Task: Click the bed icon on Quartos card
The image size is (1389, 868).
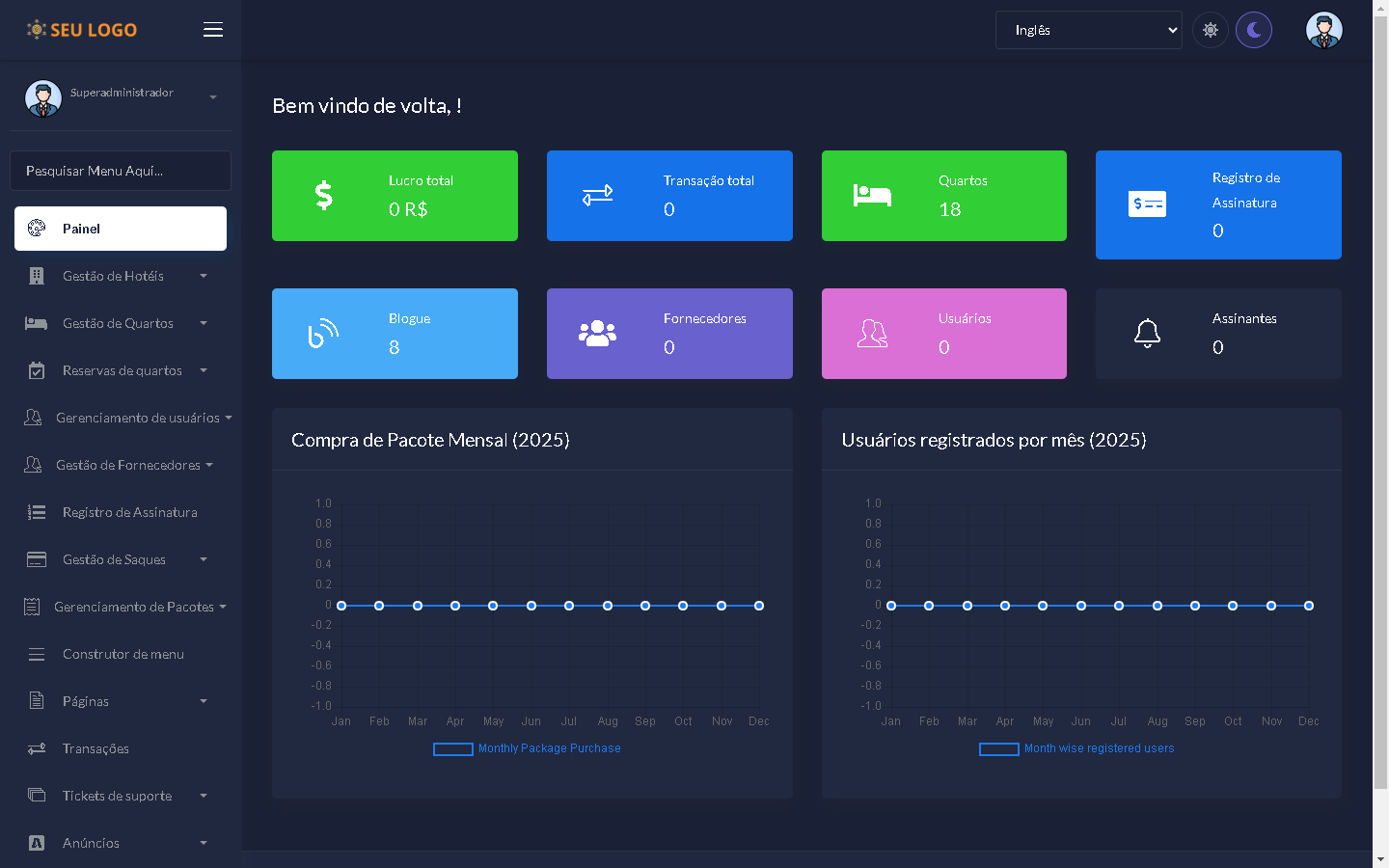Action: 872,196
